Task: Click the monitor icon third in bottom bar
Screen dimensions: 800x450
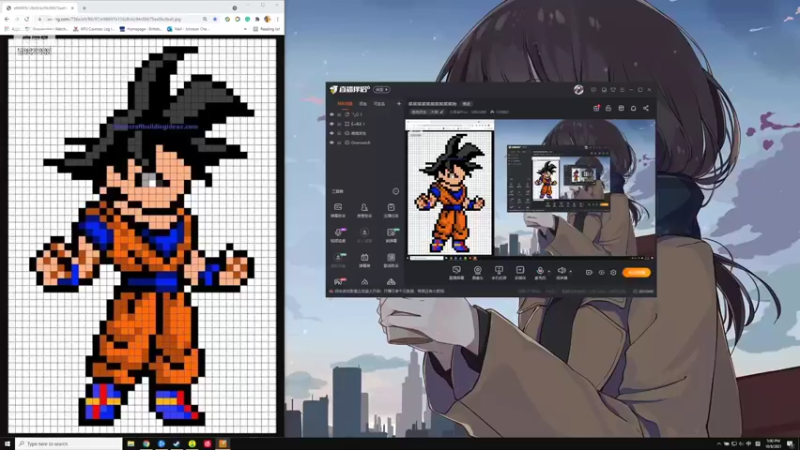Action: click(498, 272)
